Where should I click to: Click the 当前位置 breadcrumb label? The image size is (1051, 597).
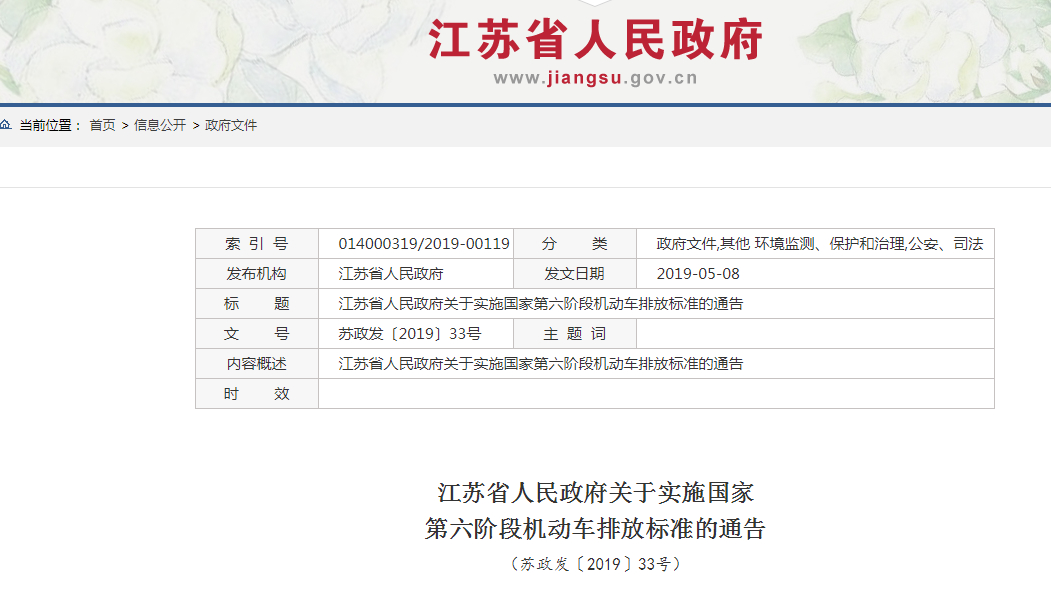click(48, 125)
